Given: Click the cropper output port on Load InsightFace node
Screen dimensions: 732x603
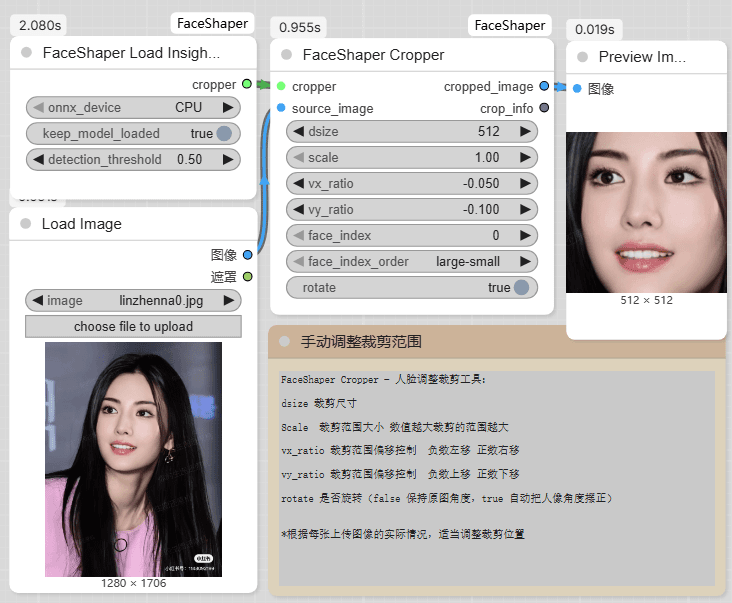Looking at the screenshot, I should click(247, 84).
